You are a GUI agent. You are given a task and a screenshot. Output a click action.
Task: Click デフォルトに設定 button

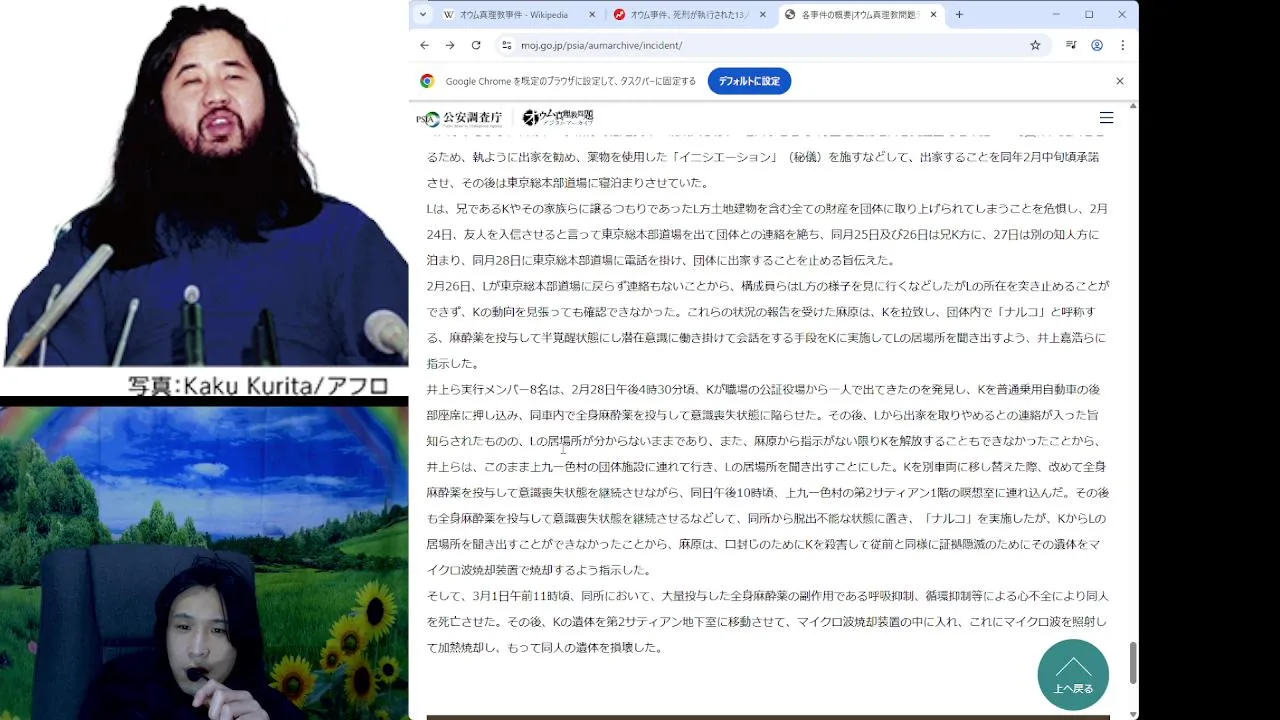point(749,81)
